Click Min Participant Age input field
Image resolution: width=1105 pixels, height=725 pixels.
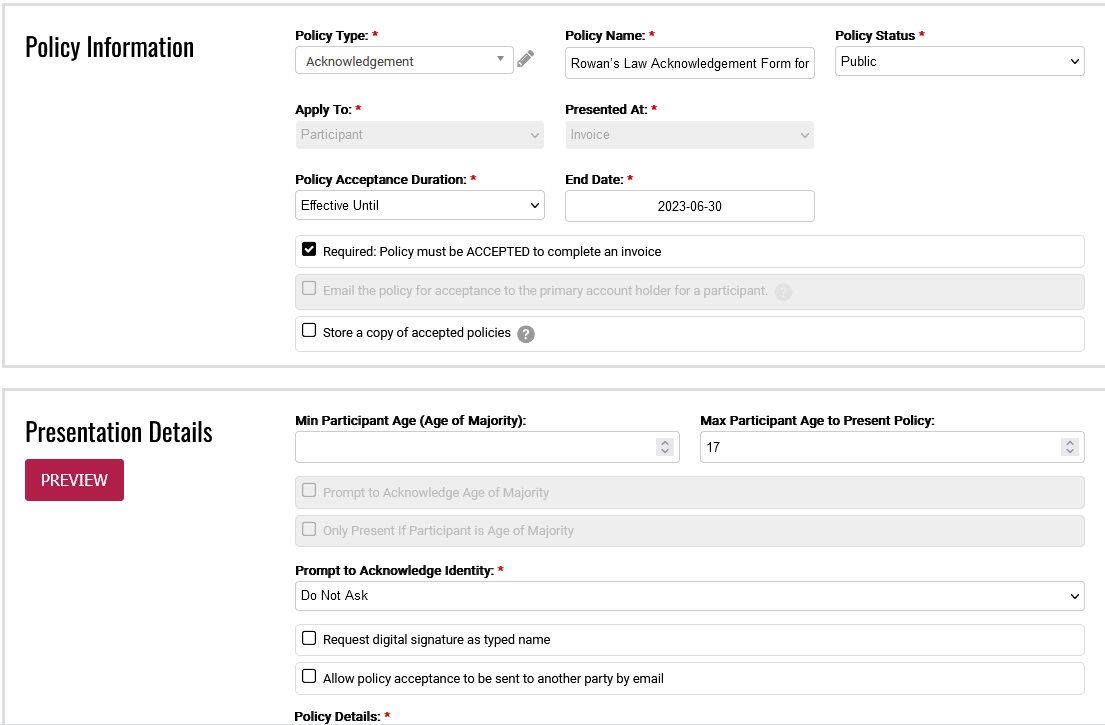pyautogui.click(x=475, y=447)
